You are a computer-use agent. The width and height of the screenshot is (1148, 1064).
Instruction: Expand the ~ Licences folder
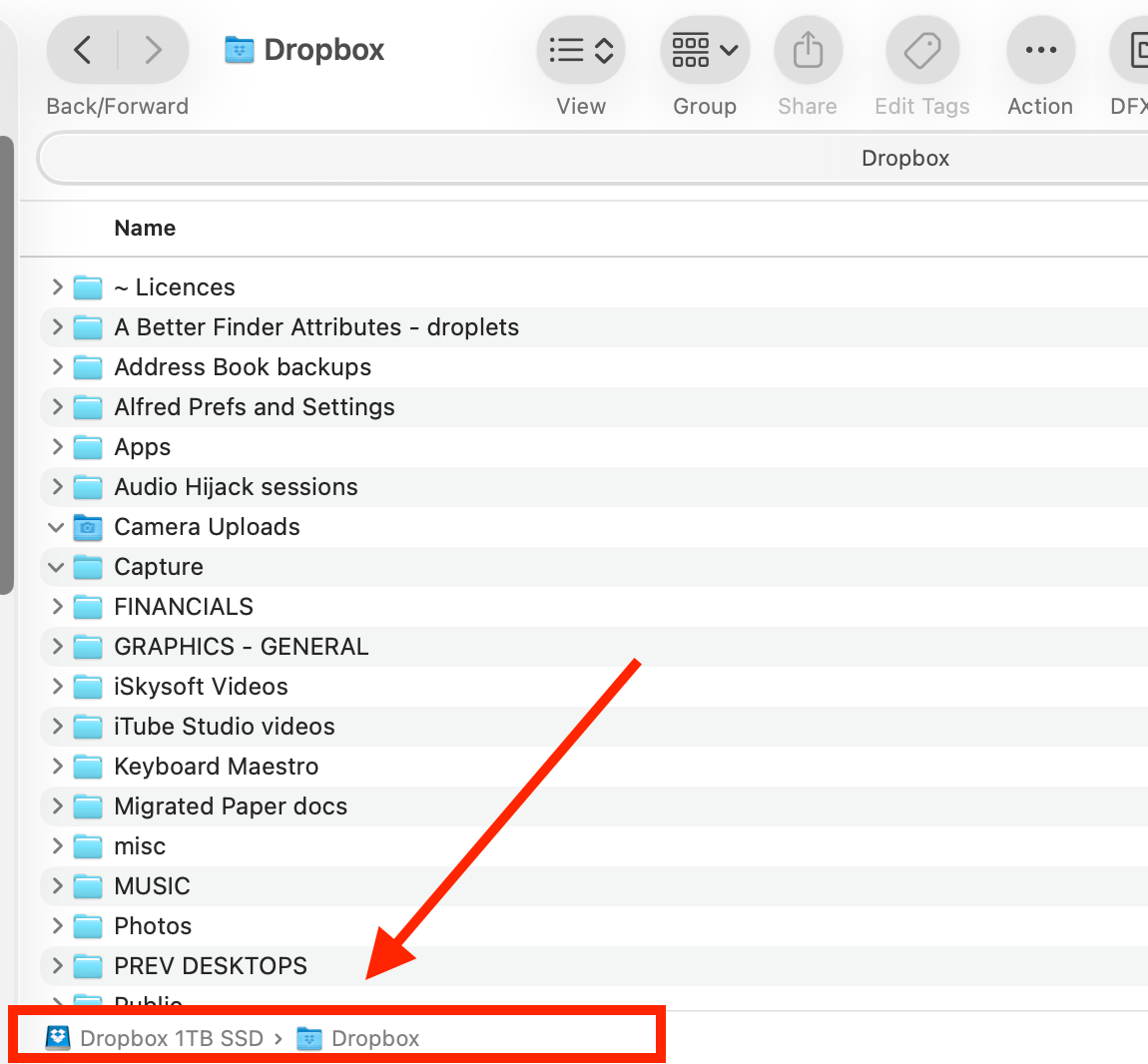tap(57, 287)
